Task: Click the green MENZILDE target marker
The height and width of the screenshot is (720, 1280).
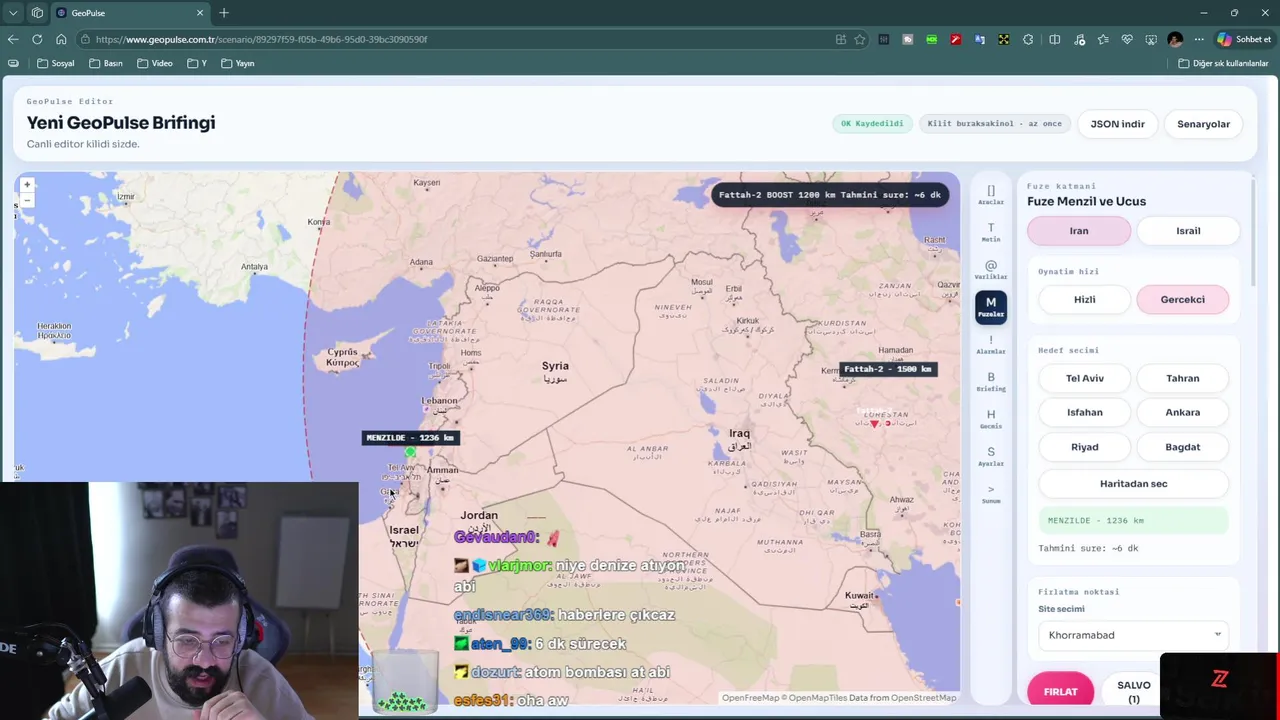Action: point(410,452)
